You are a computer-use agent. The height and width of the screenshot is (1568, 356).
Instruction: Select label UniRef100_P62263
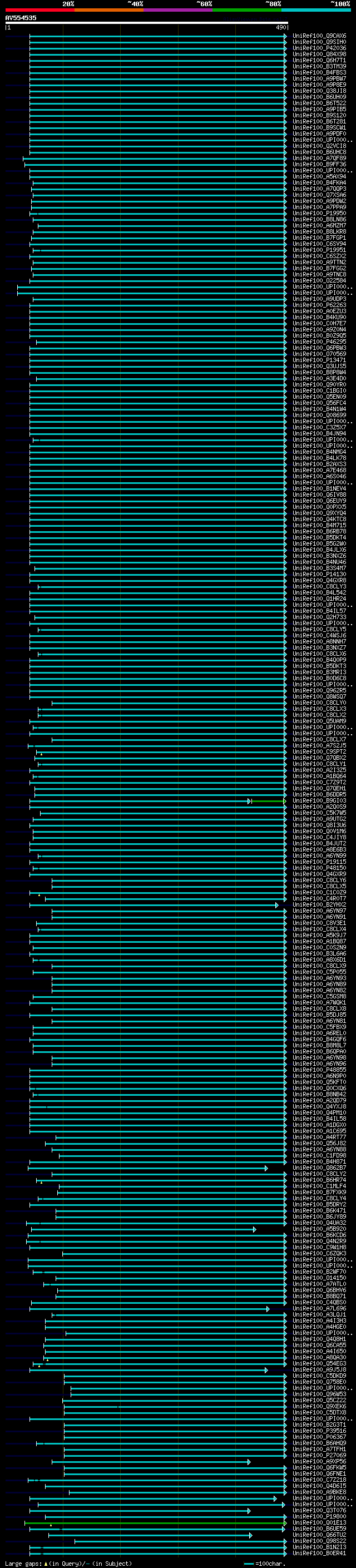(319, 305)
